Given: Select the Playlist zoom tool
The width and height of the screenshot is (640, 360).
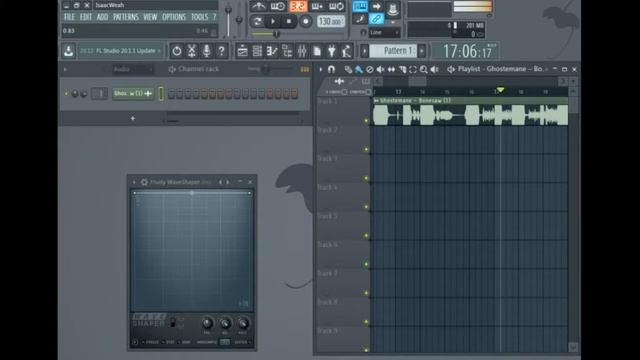Looking at the screenshot, I should point(424,70).
